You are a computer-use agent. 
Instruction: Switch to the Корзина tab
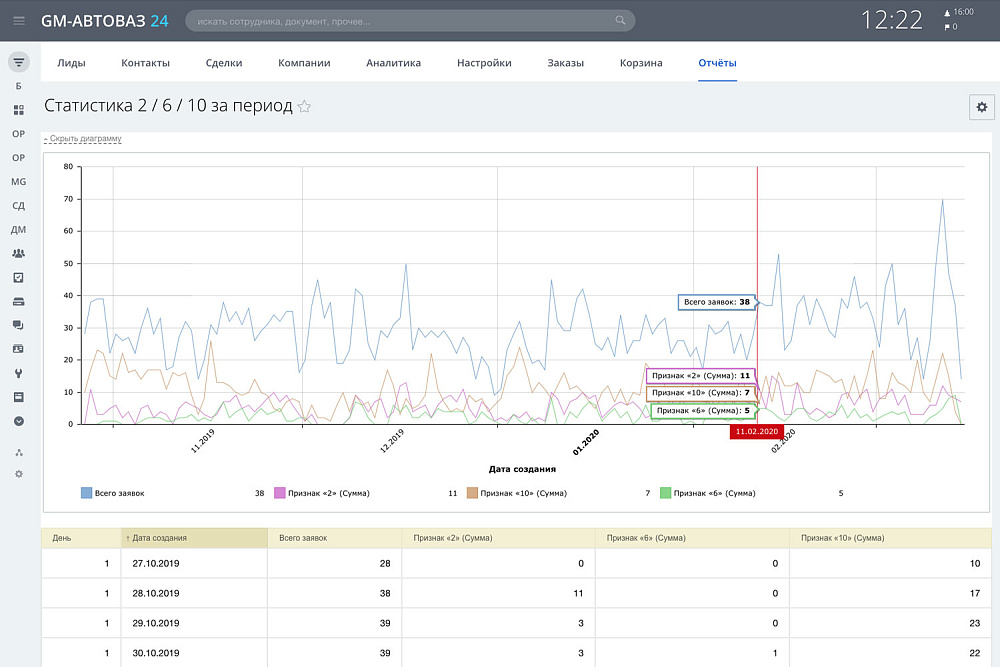(x=641, y=62)
